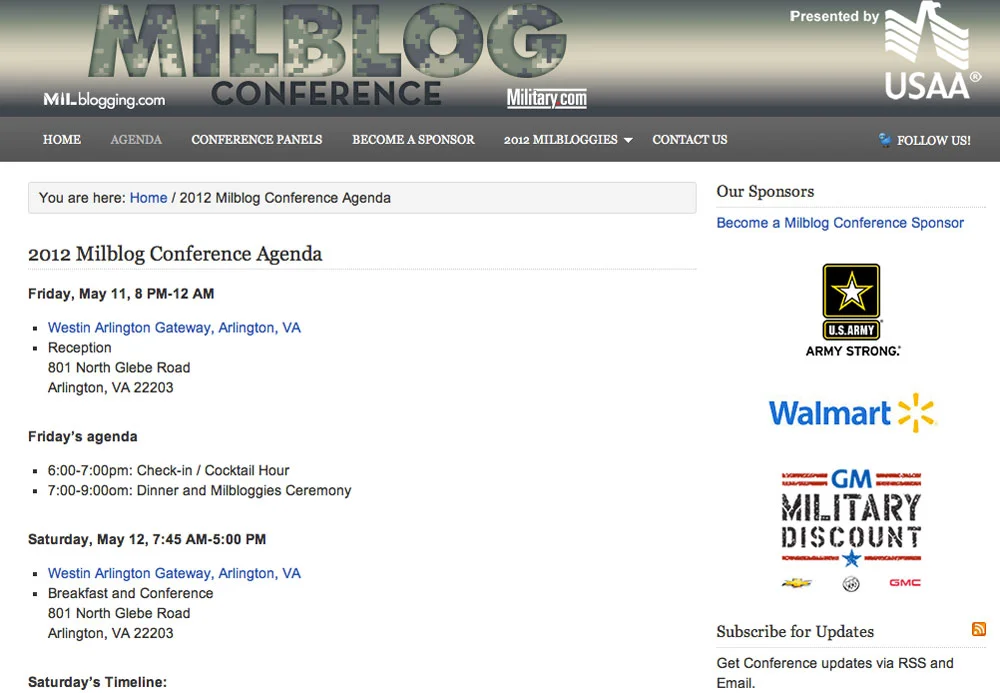The height and width of the screenshot is (693, 1000).
Task: Click the MILblogging.com logo
Action: pos(104,99)
